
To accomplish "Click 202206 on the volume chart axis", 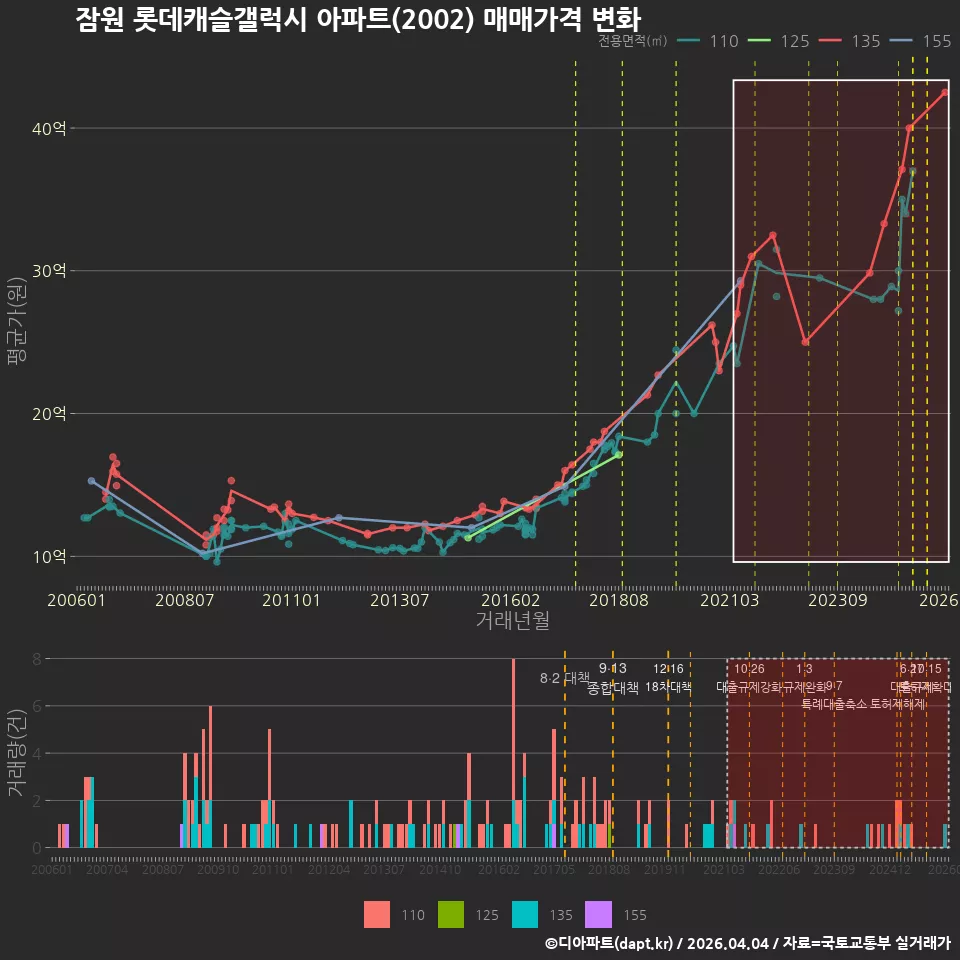I will 779,869.
